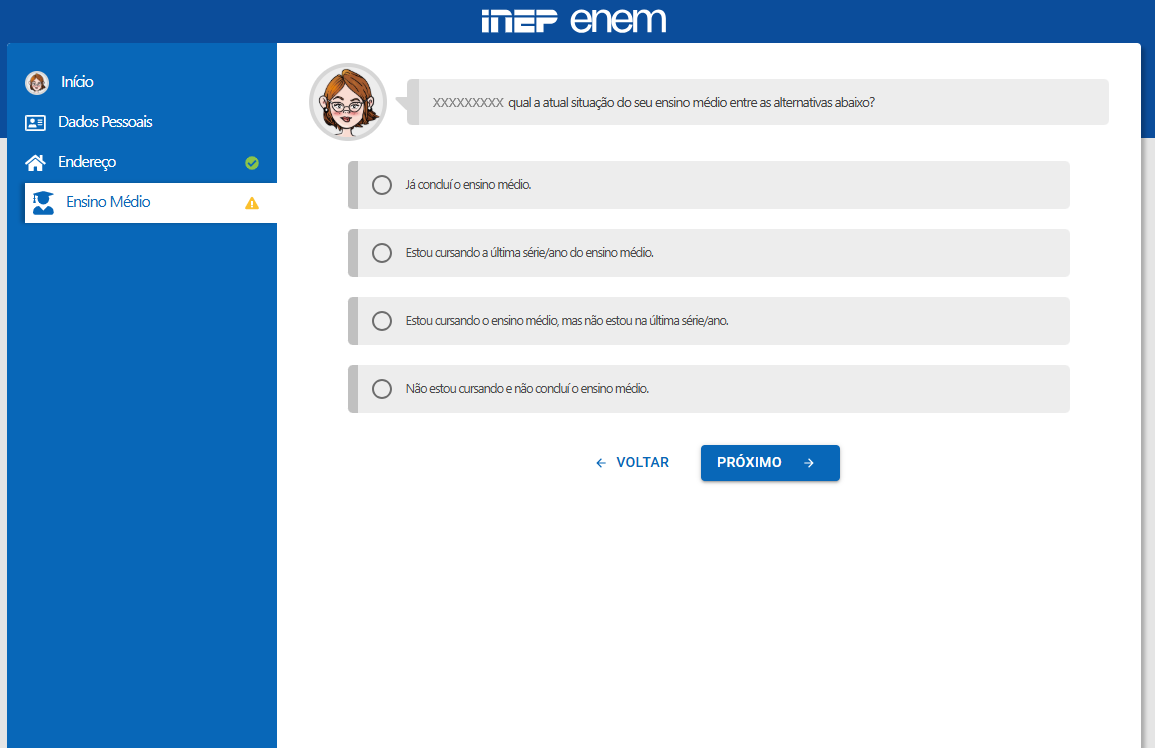Click the arrow icon inside PRÓXIMO button
Image resolution: width=1155 pixels, height=748 pixels.
810,463
